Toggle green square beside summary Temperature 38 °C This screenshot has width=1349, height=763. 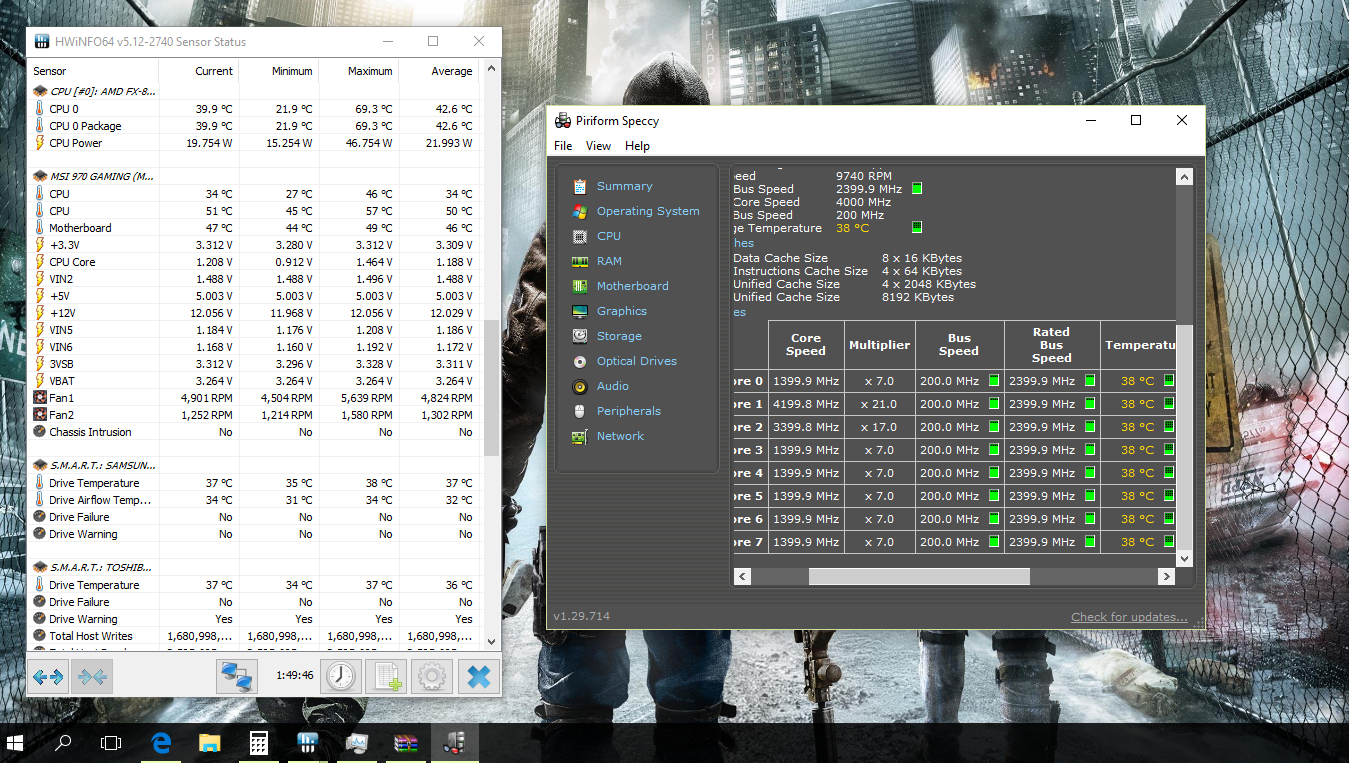917,228
